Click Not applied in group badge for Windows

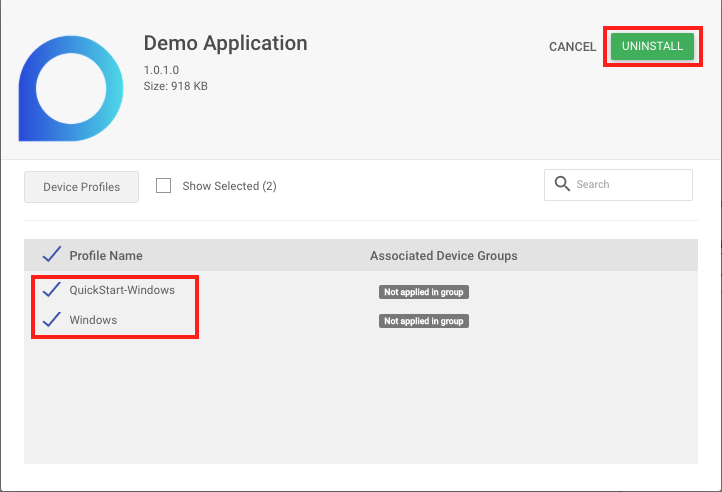424,321
